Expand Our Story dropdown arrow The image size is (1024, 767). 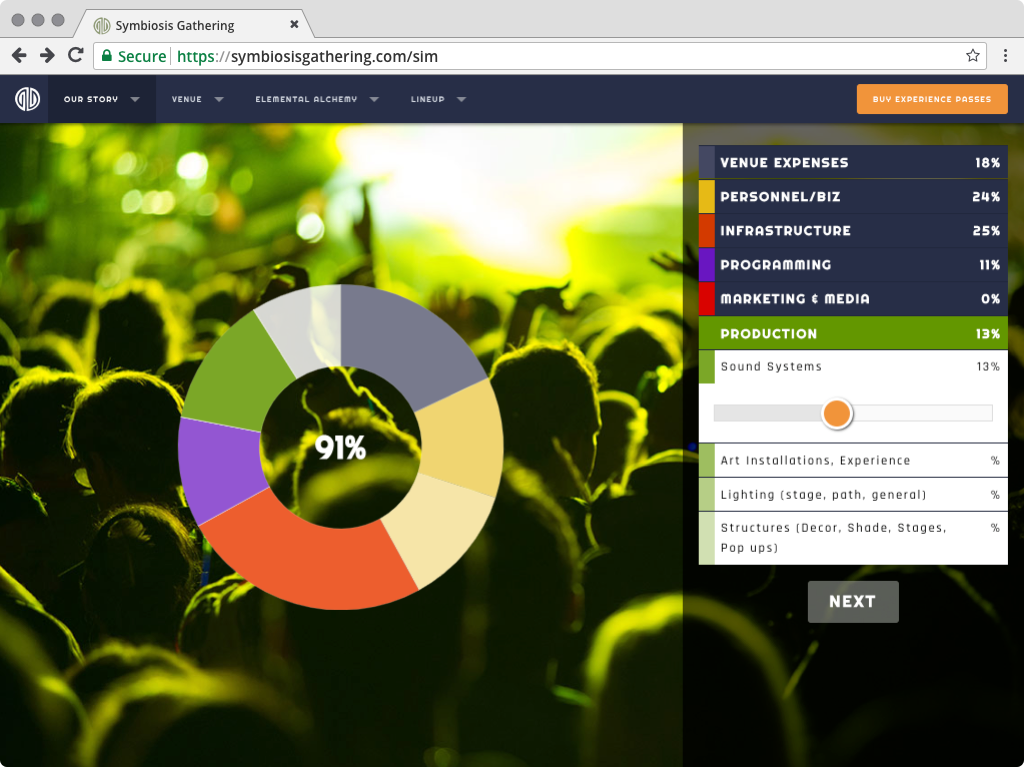135,99
